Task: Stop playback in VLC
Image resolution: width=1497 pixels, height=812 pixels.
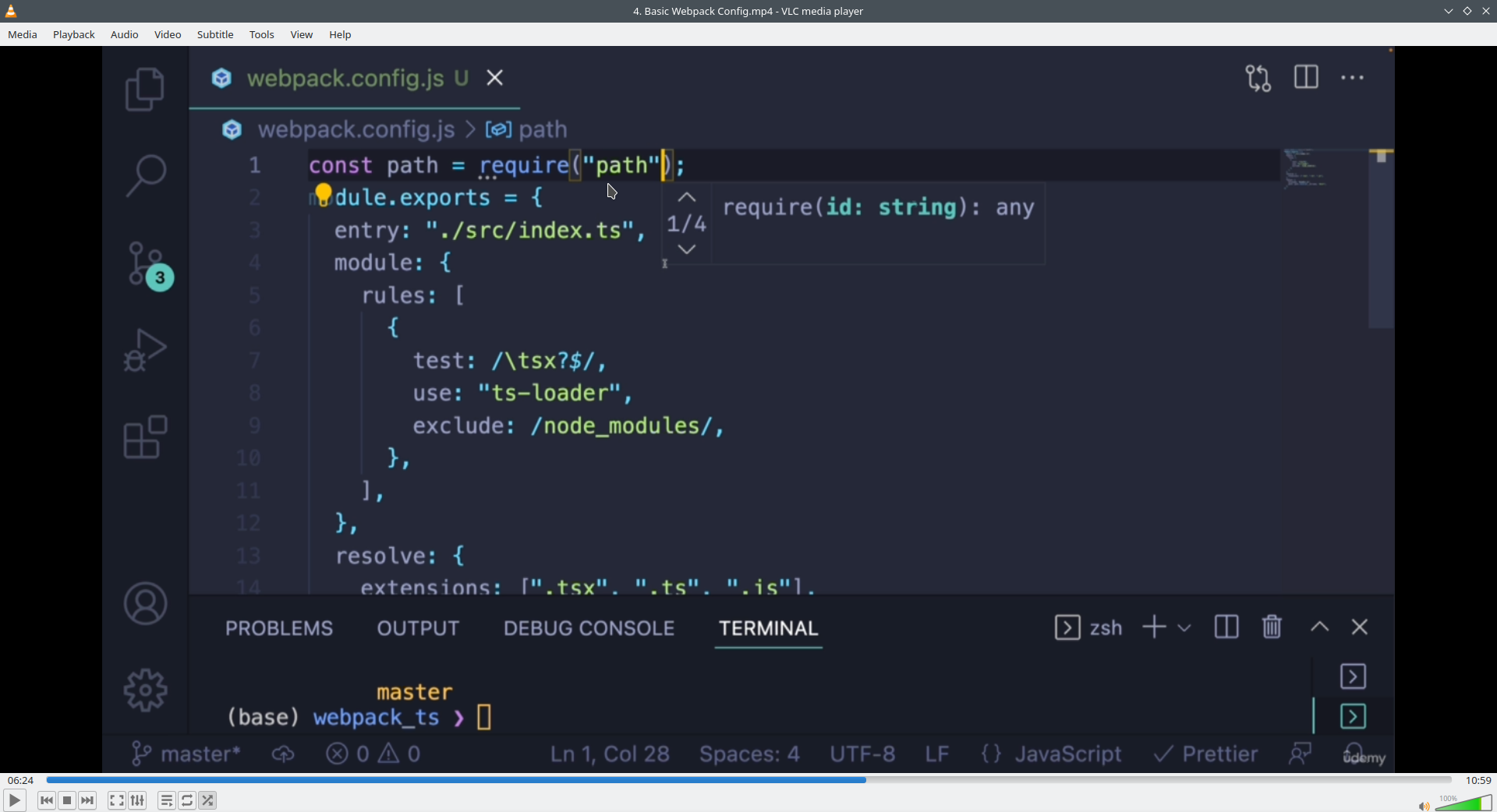Action: pos(68,800)
